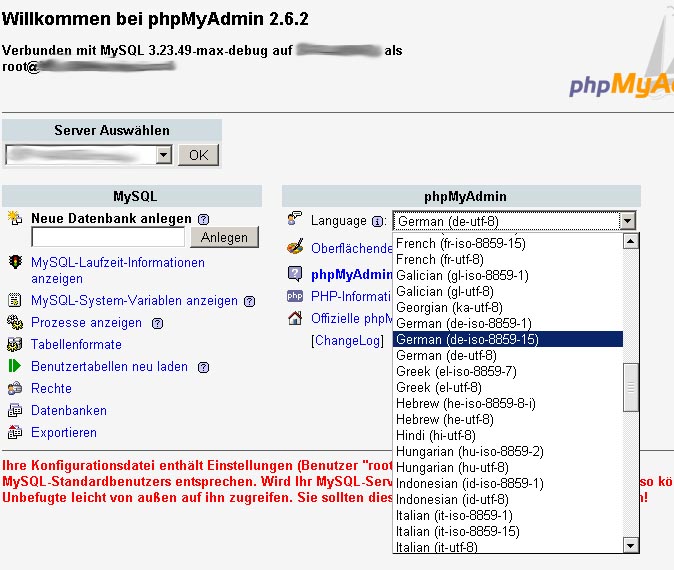This screenshot has height=570, width=674.
Task: Select Hungarian (hu-iso-8859-2) language
Action: 508,451
